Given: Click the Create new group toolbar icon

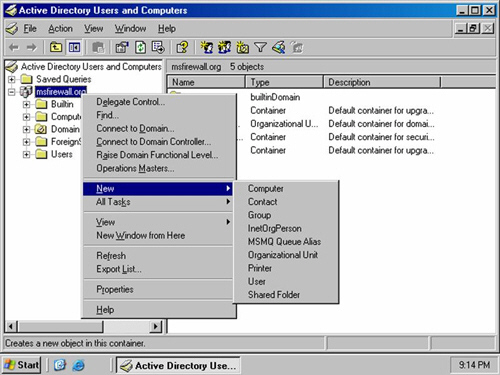Looking at the screenshot, I should (x=225, y=47).
